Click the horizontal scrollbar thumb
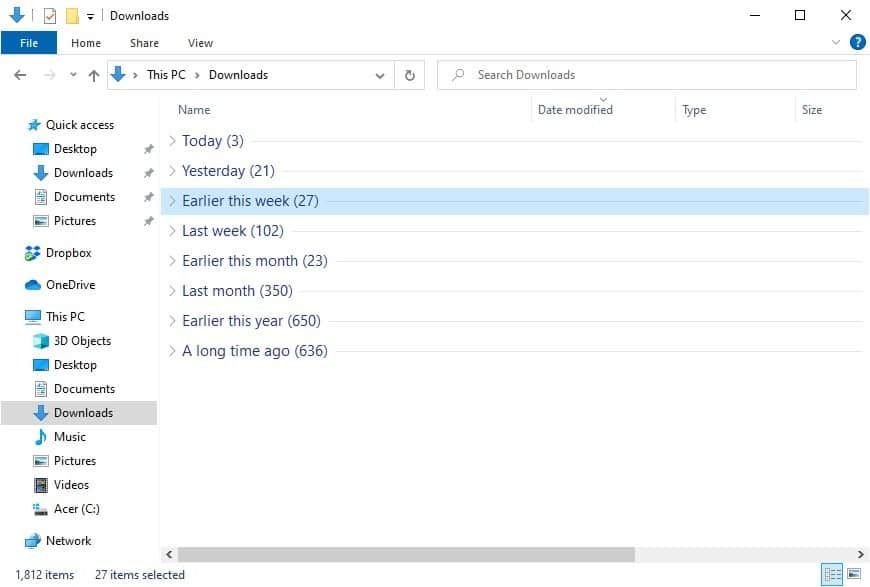Screen dimensions: 870x587 tap(406, 554)
